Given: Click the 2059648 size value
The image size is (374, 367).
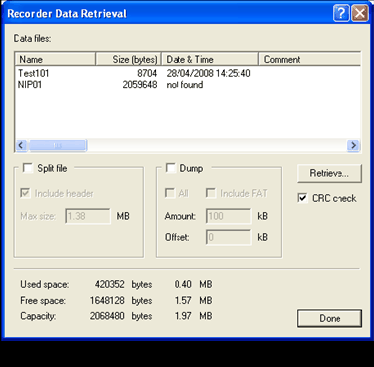Looking at the screenshot, I should tap(140, 85).
